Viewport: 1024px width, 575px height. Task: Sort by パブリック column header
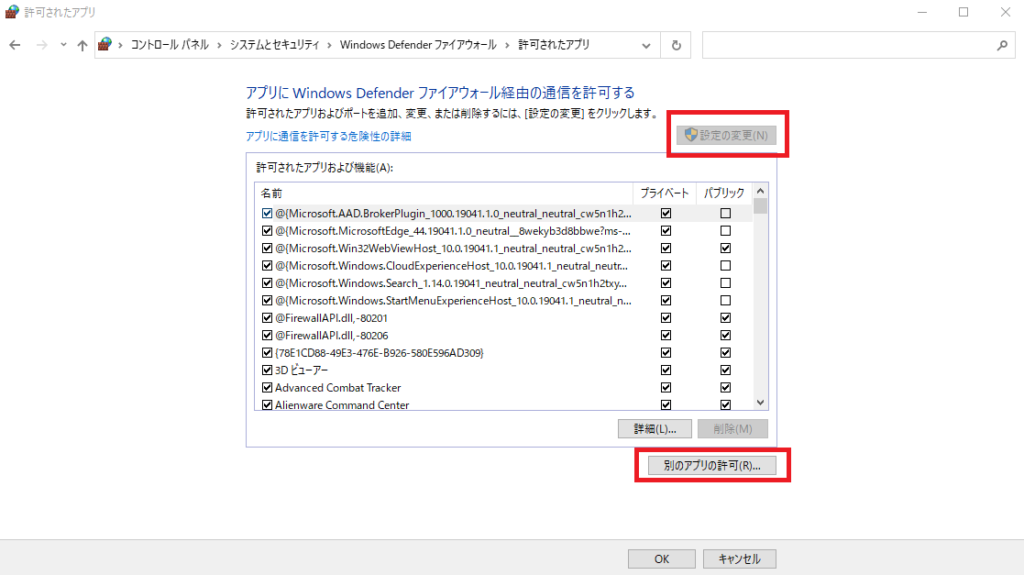click(724, 193)
